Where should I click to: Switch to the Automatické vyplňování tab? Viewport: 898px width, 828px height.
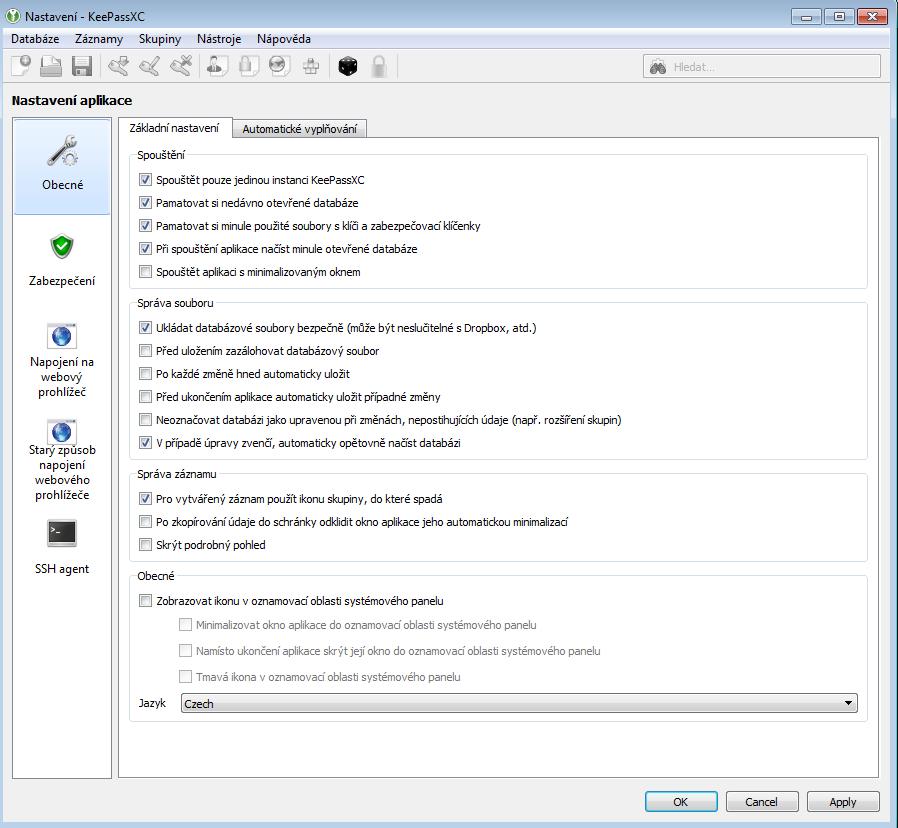300,129
